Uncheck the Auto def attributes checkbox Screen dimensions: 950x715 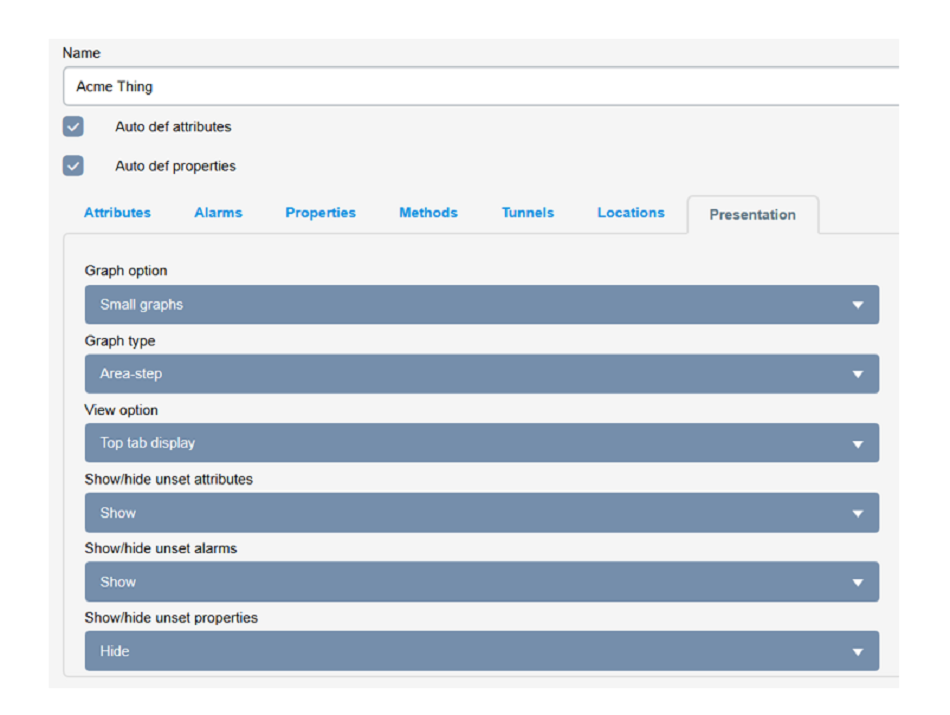coord(73,127)
